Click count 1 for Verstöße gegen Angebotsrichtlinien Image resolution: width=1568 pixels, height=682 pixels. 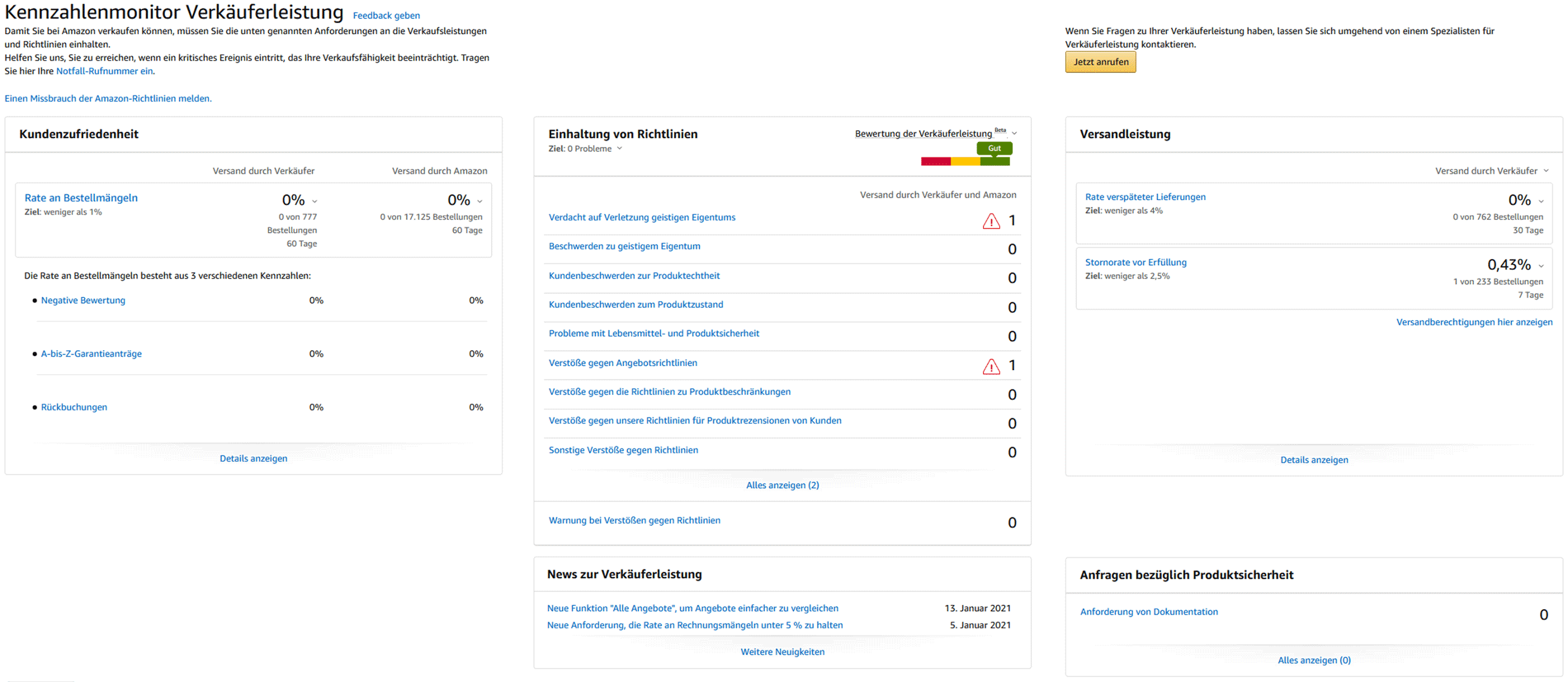tap(1012, 366)
